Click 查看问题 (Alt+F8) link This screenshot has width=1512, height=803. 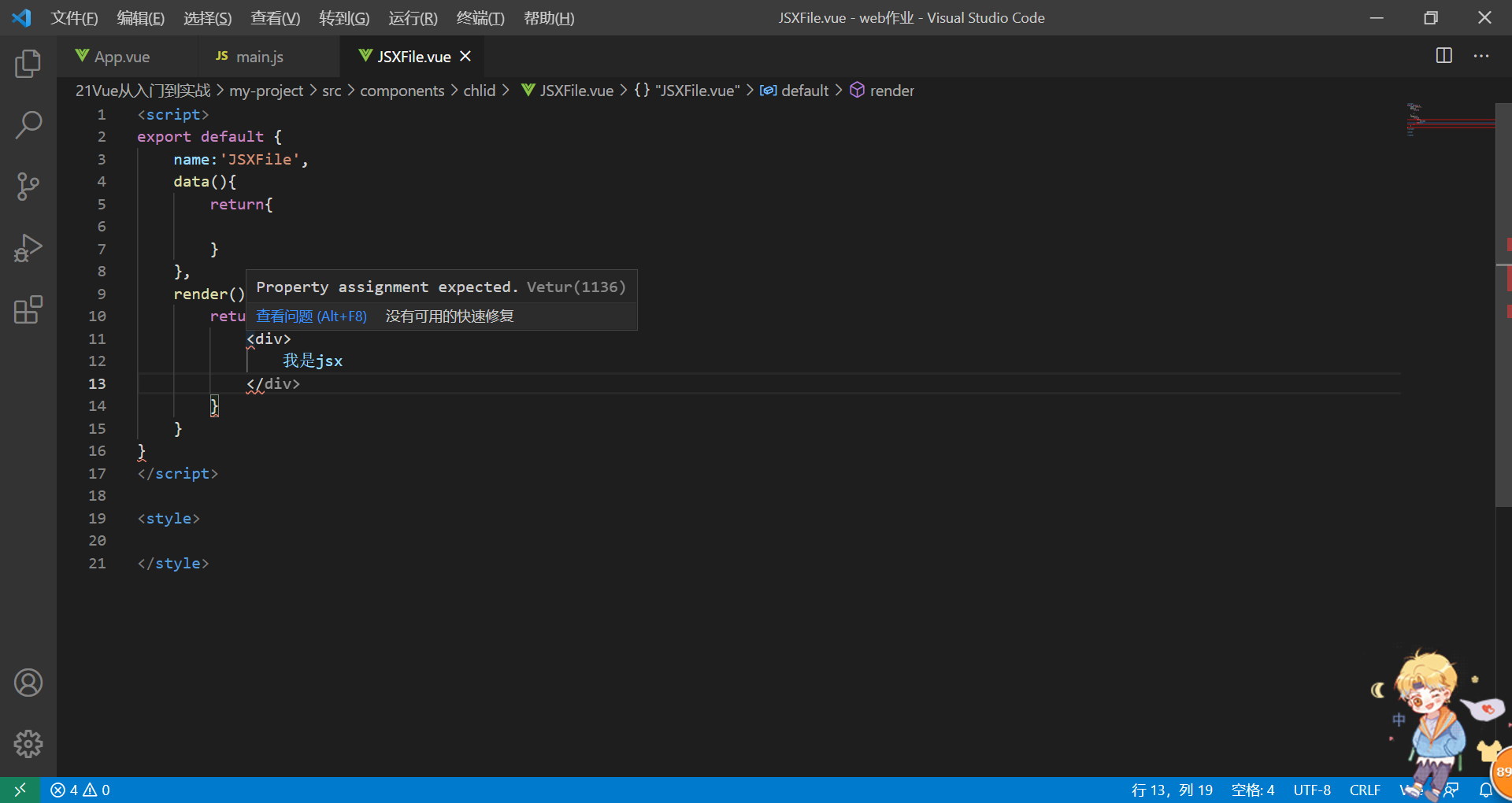point(311,316)
